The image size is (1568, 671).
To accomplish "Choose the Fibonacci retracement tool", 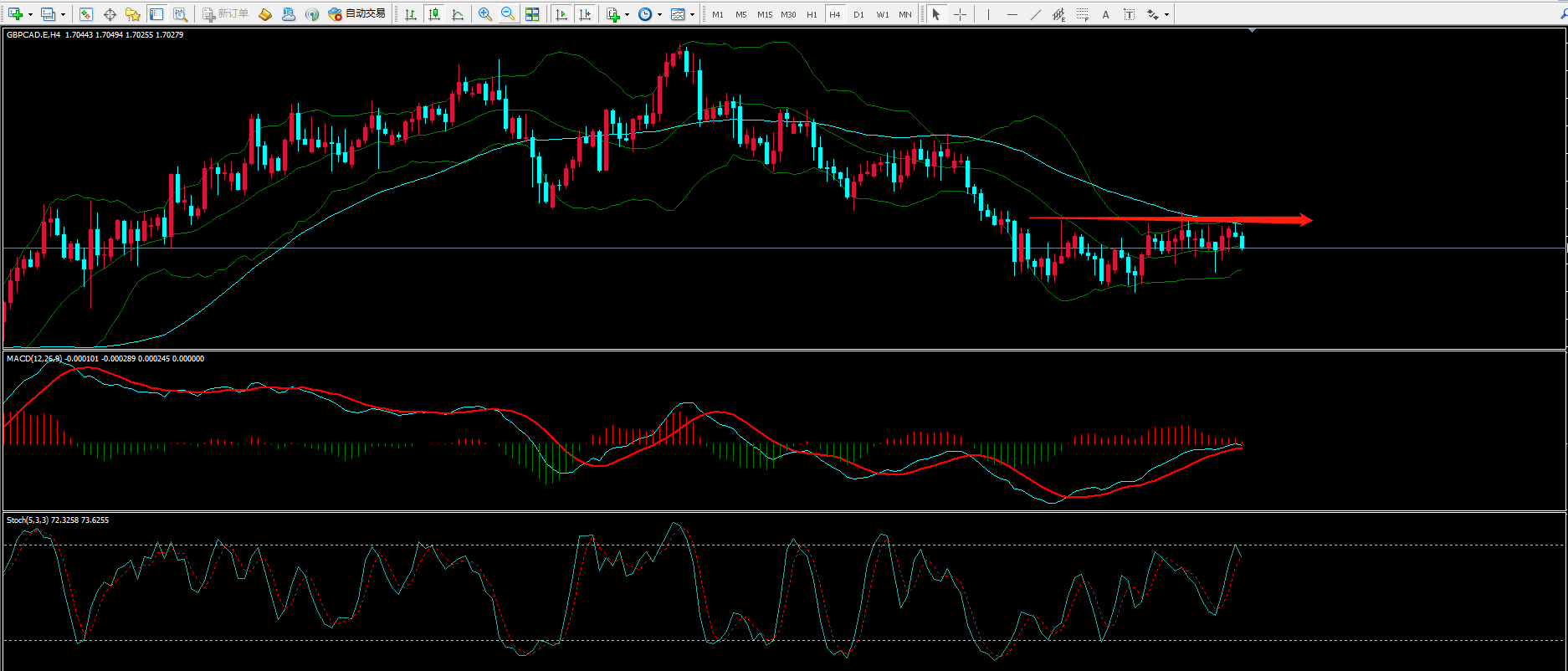I will (x=1083, y=14).
